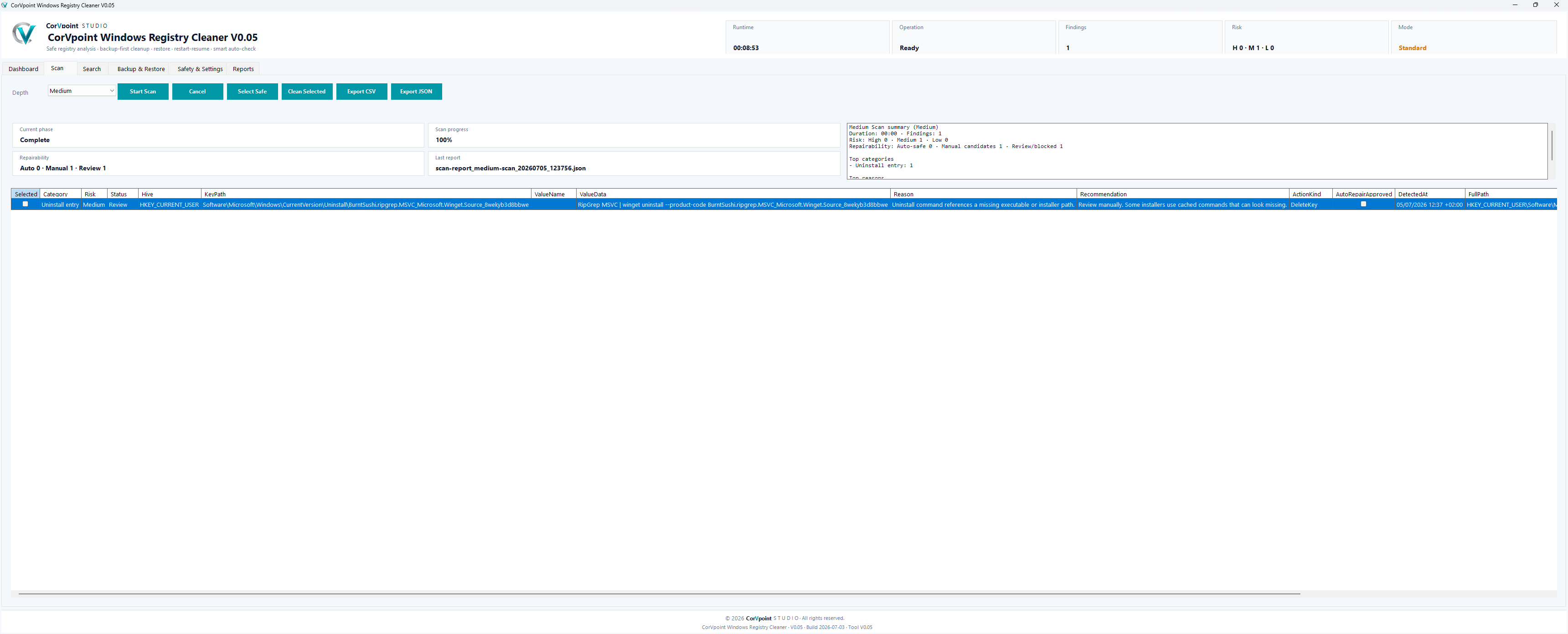Click the '100%' scan progress value
The height and width of the screenshot is (634, 1568).
[444, 140]
